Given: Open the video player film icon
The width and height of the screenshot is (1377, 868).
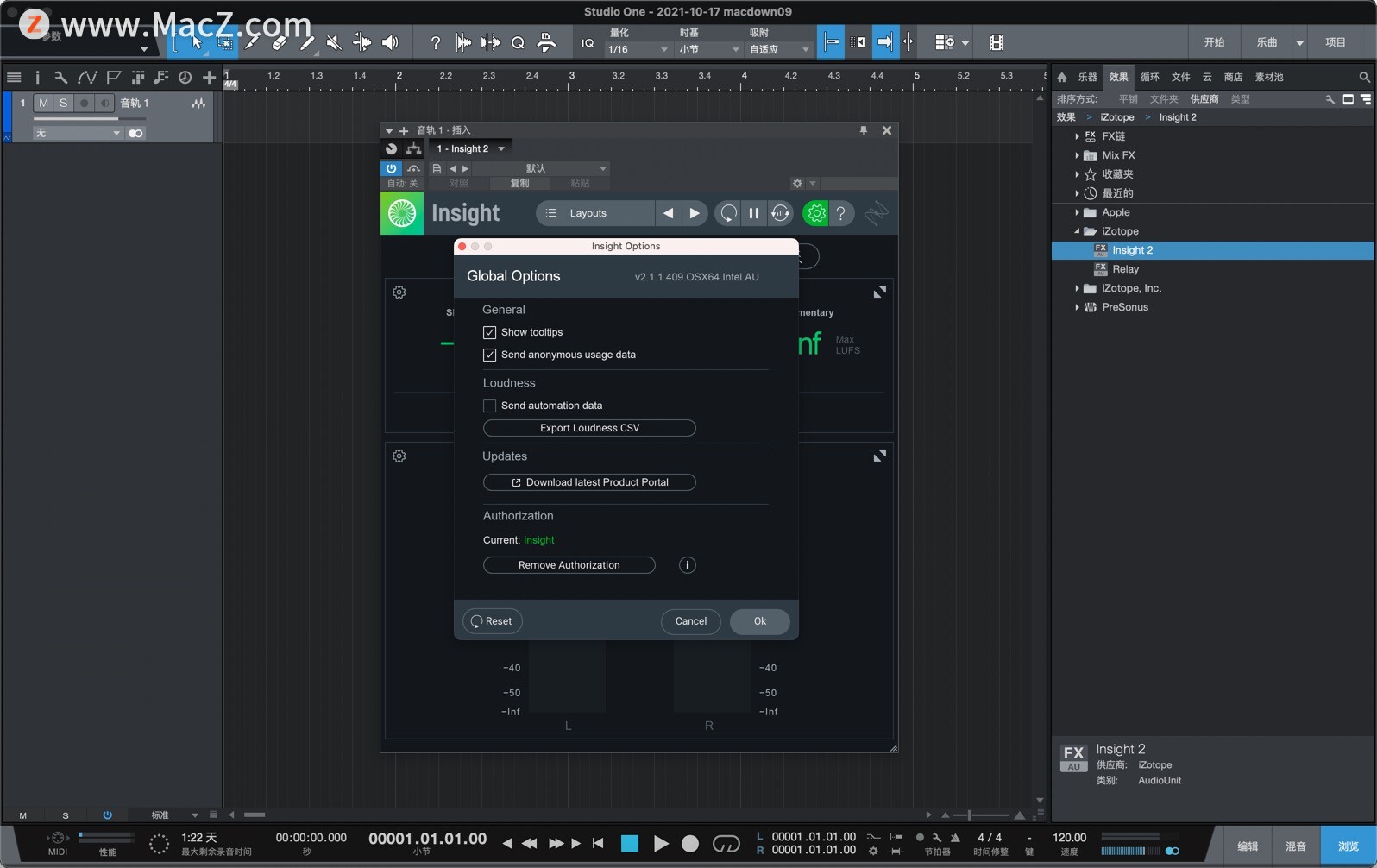Looking at the screenshot, I should tap(996, 42).
